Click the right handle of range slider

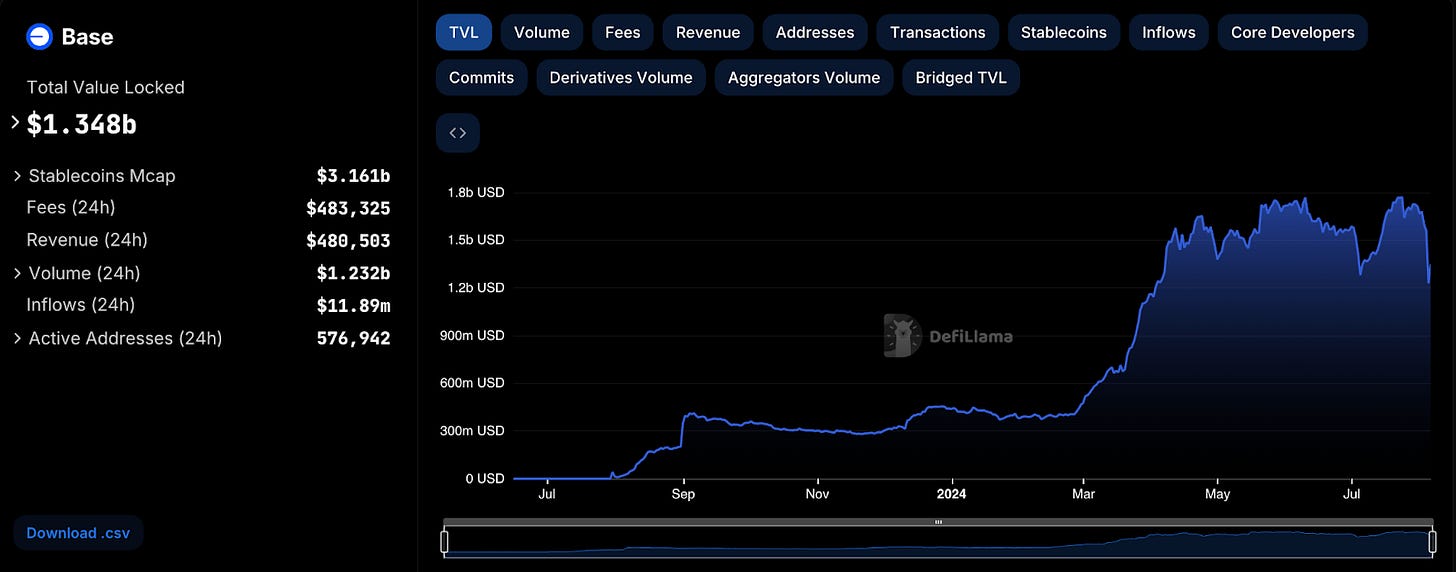[1433, 541]
